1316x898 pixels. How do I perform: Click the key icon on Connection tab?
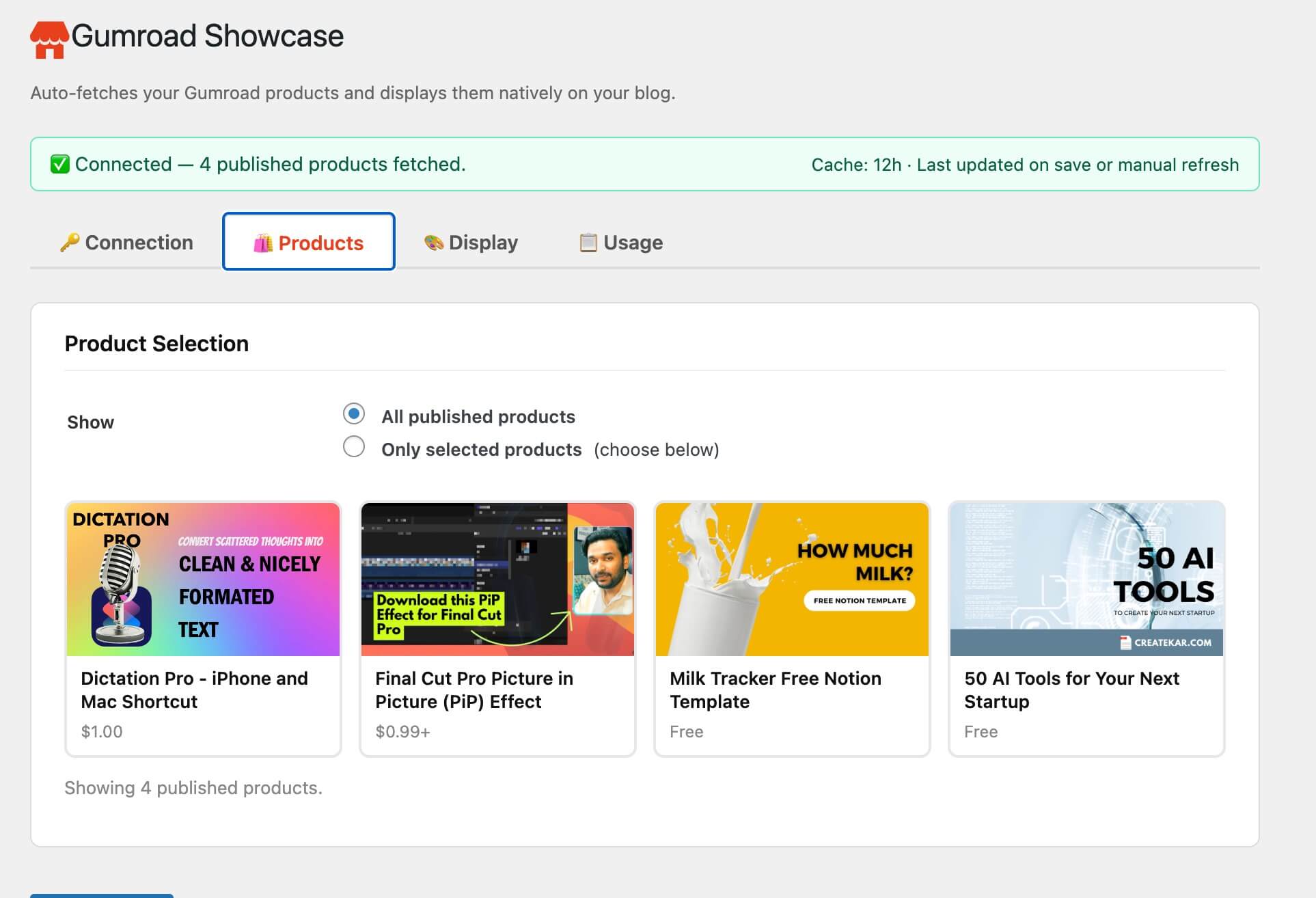(70, 243)
